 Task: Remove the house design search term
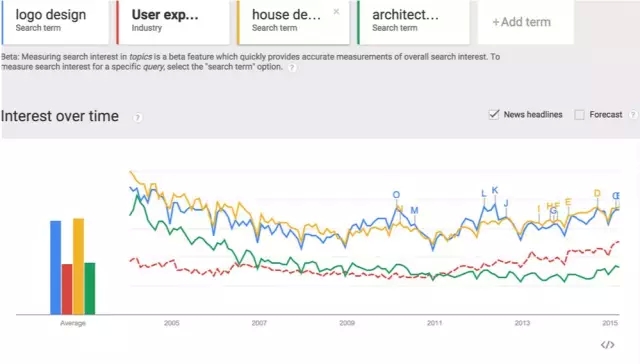(336, 12)
